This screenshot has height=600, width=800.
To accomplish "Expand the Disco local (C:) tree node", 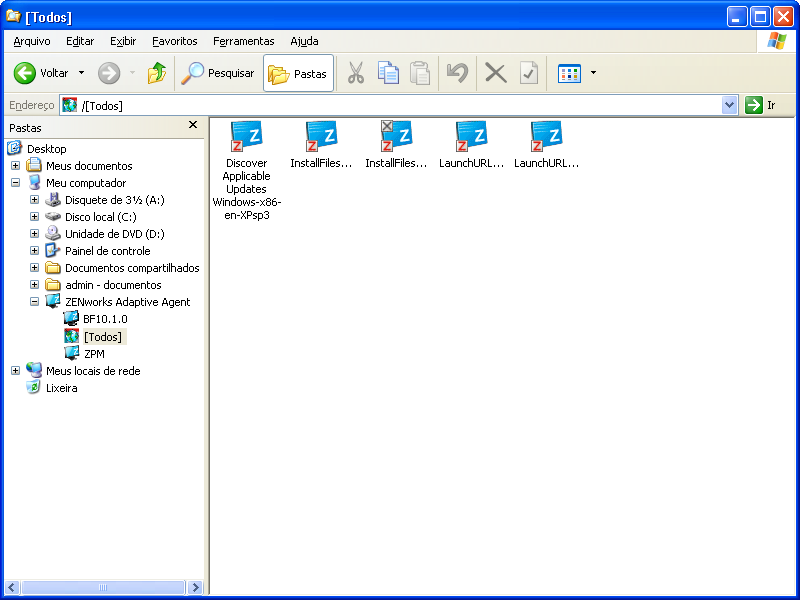I will pos(34,217).
